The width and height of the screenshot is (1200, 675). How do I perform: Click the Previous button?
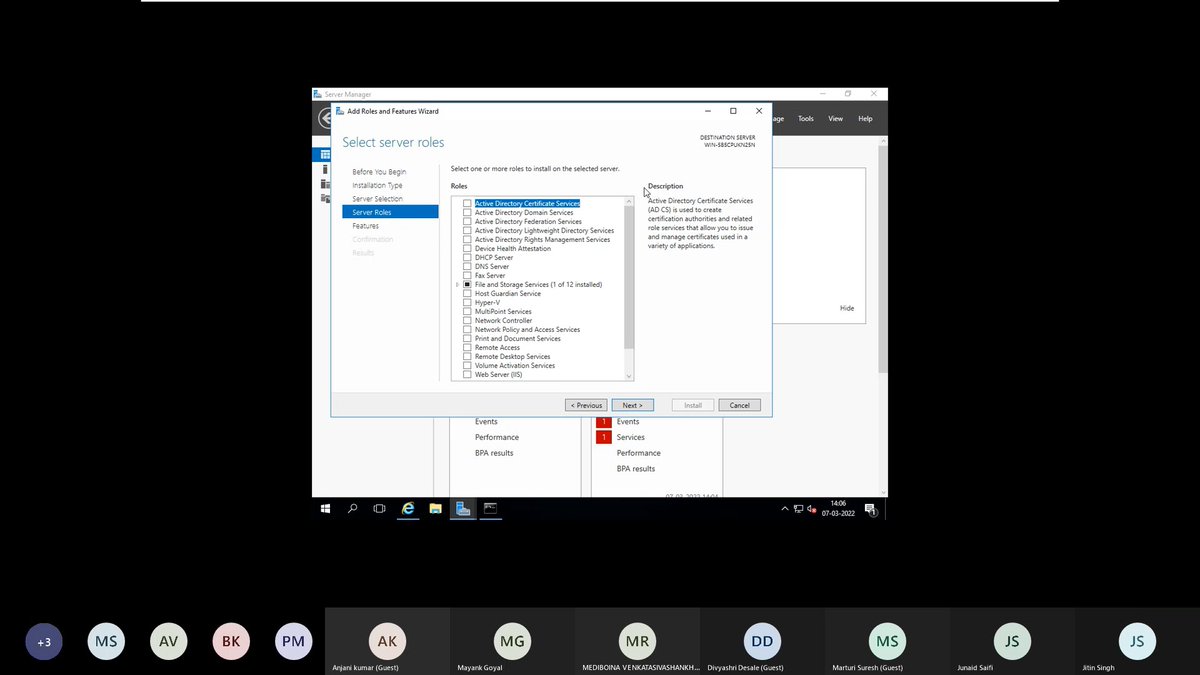(x=586, y=405)
